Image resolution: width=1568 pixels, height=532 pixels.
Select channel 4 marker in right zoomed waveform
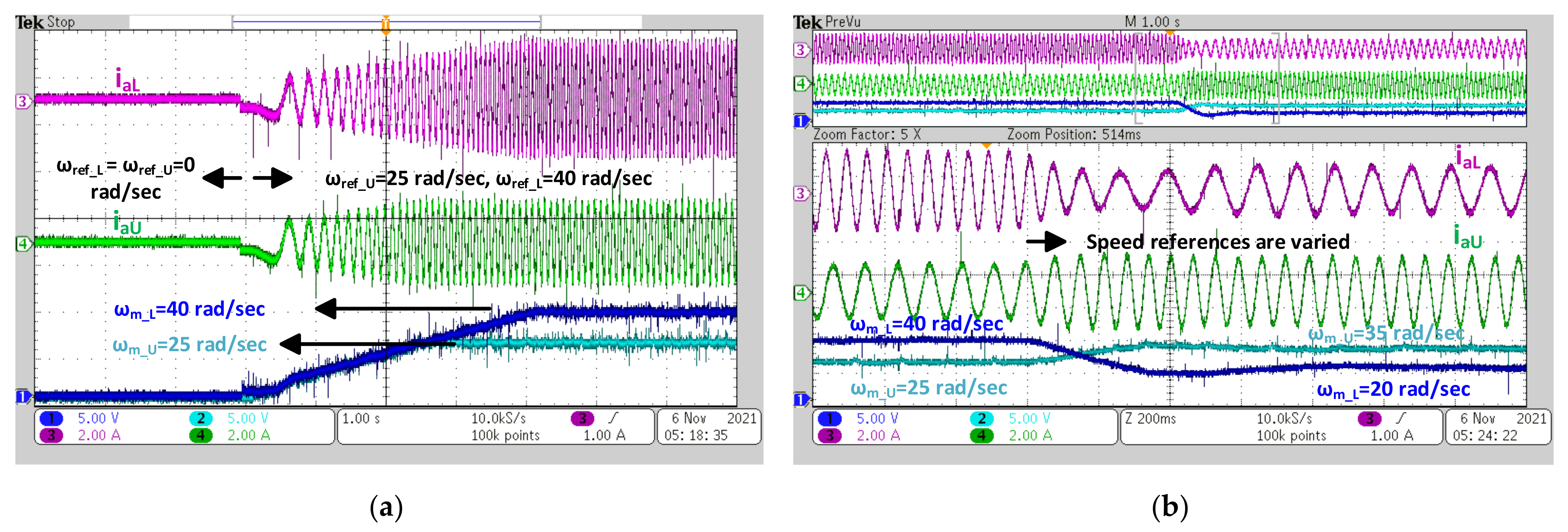[801, 293]
